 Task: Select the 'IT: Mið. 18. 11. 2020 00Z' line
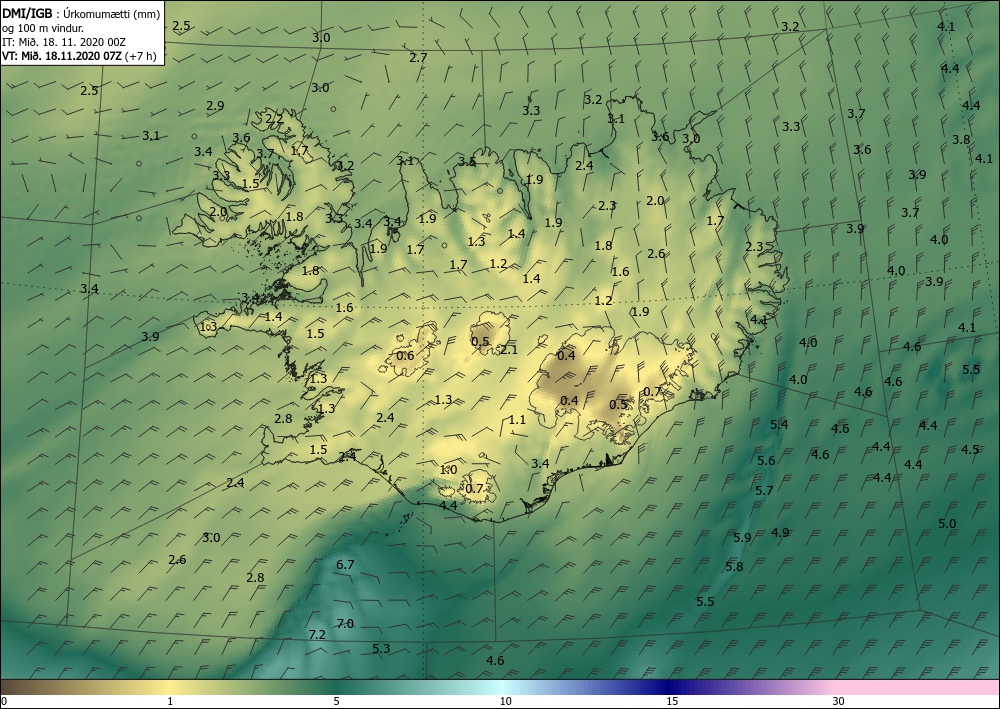point(64,42)
